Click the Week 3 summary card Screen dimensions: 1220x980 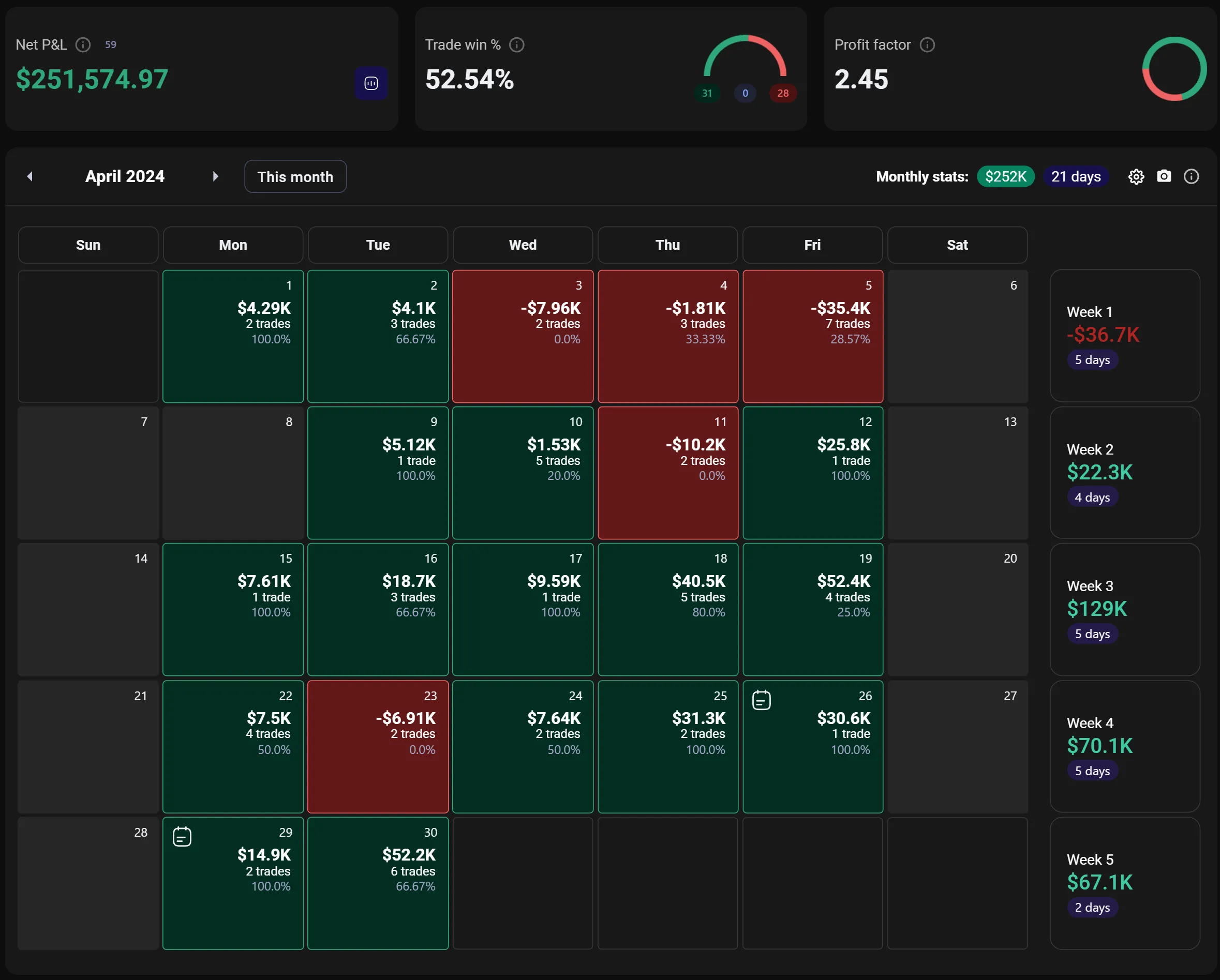click(x=1124, y=610)
